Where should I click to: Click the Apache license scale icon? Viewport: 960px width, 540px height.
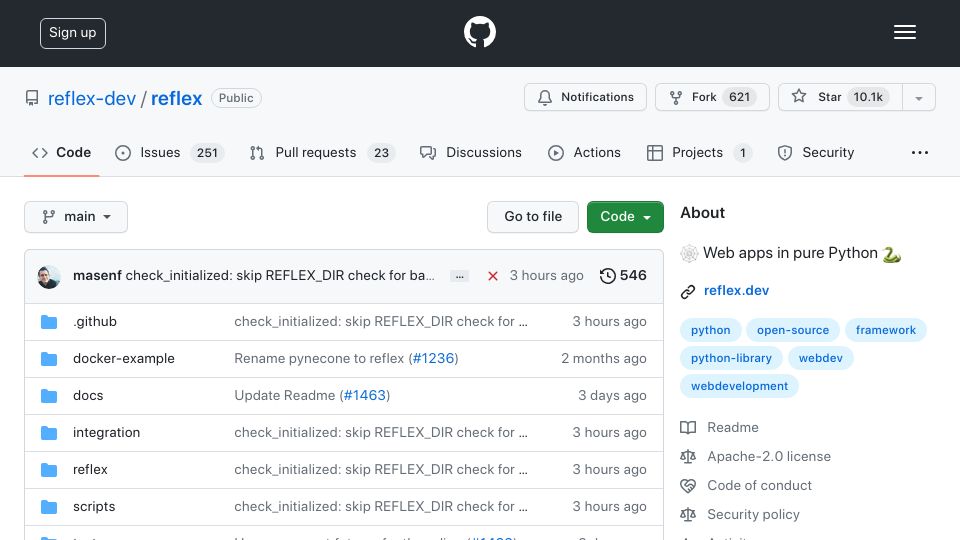pos(688,457)
